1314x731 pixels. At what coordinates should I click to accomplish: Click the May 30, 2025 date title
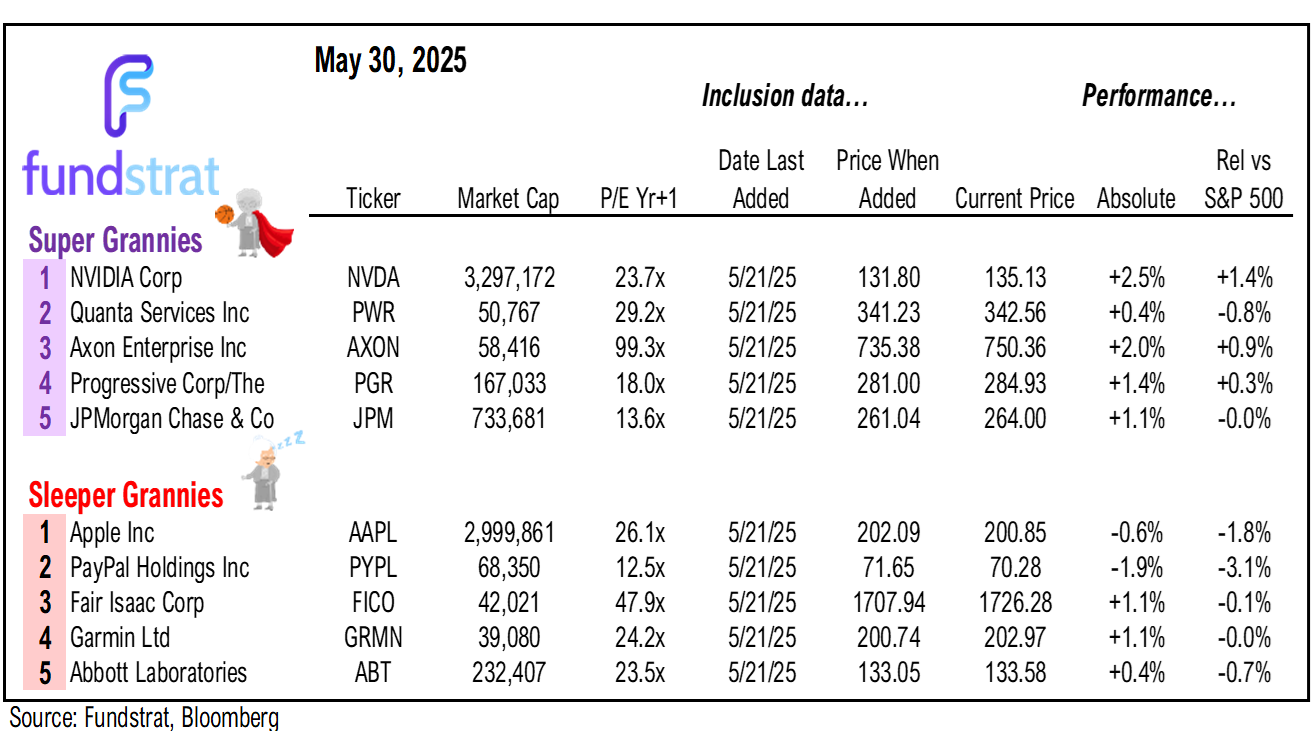pyautogui.click(x=391, y=62)
